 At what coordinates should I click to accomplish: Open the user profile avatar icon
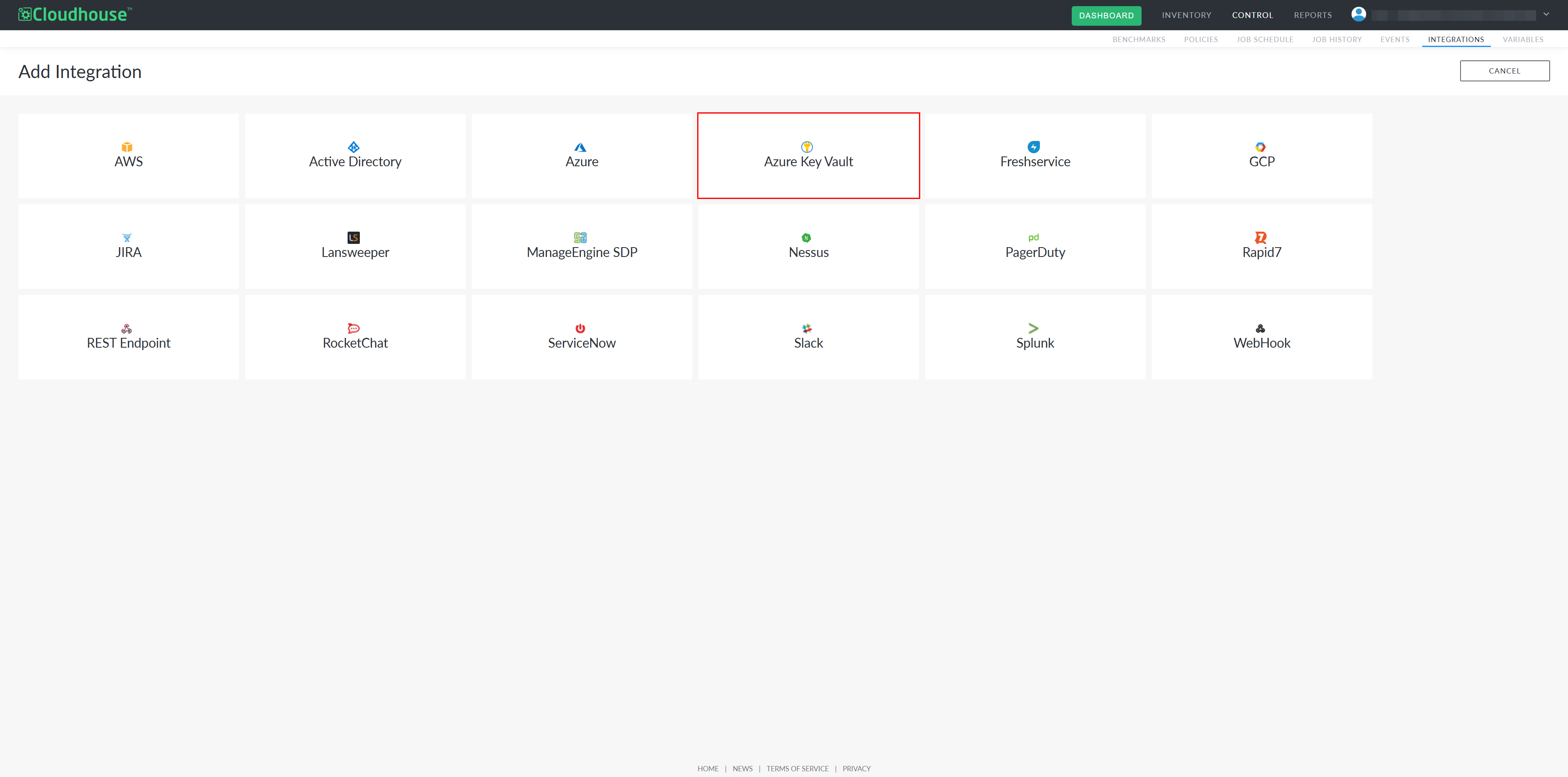point(1358,15)
